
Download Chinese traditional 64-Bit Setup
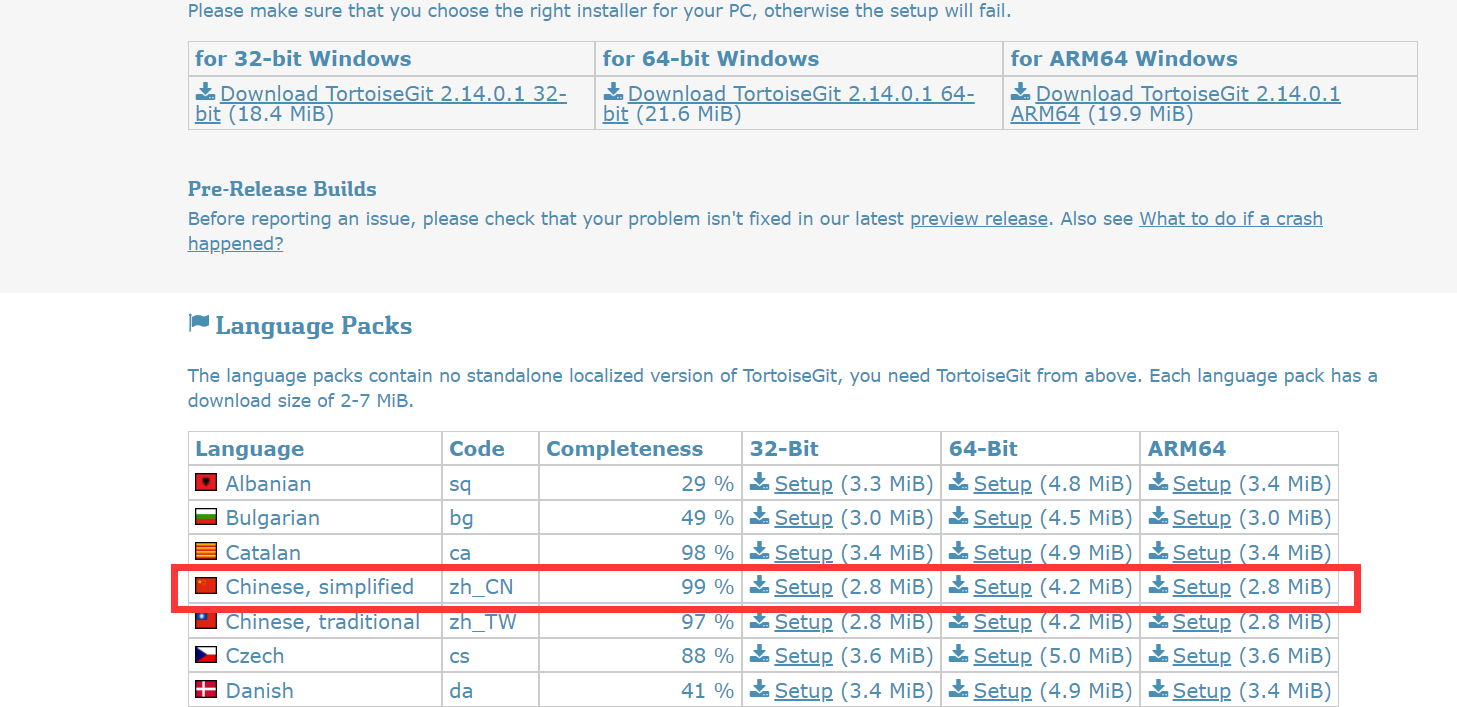[1002, 622]
